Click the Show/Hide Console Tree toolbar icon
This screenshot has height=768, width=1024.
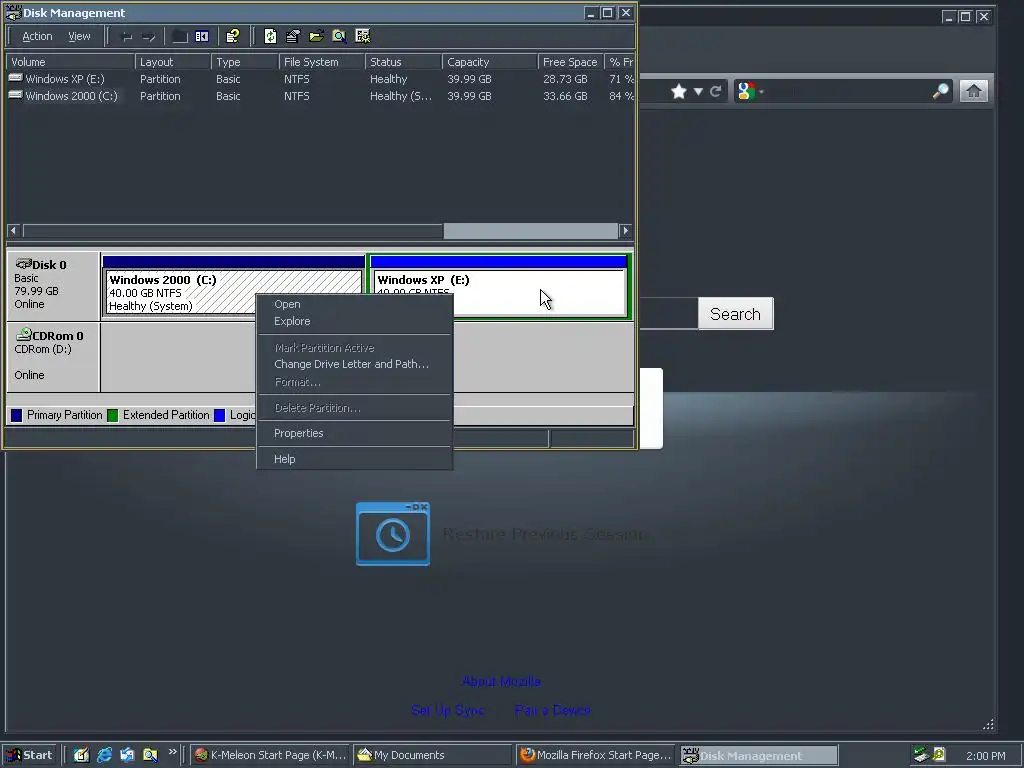[202, 37]
